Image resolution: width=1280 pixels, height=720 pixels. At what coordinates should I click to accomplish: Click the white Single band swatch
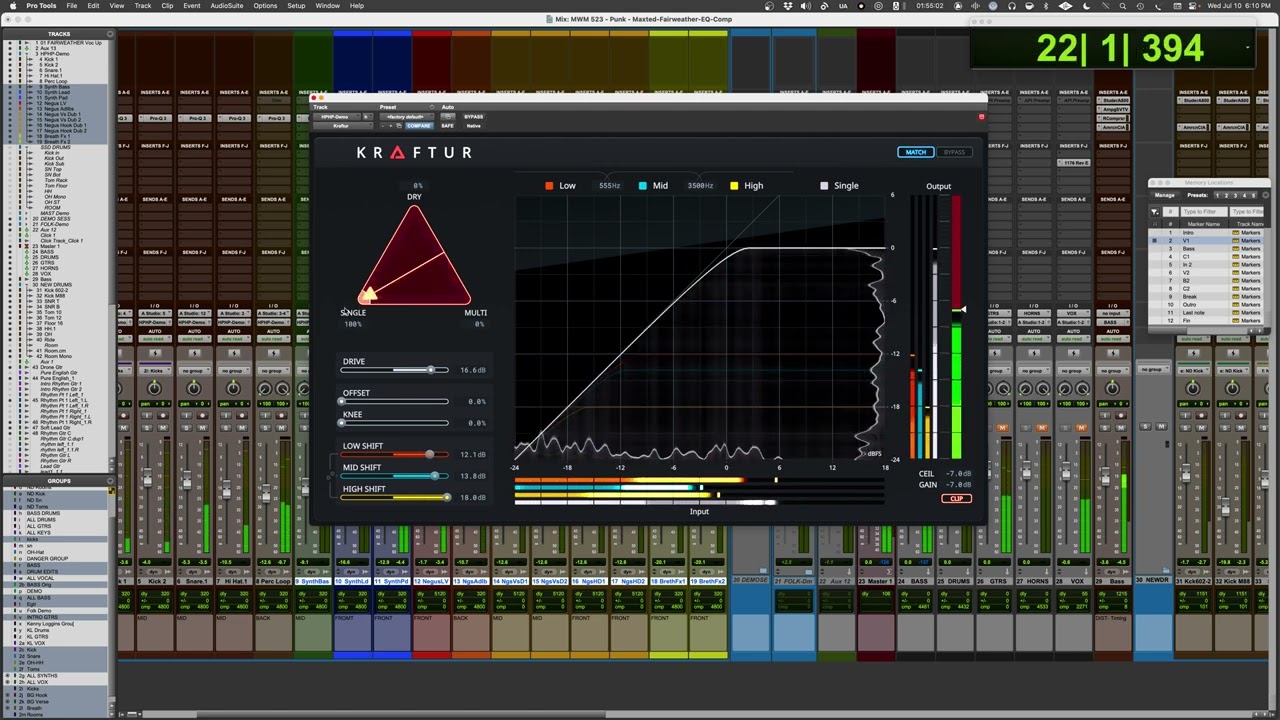coord(824,186)
